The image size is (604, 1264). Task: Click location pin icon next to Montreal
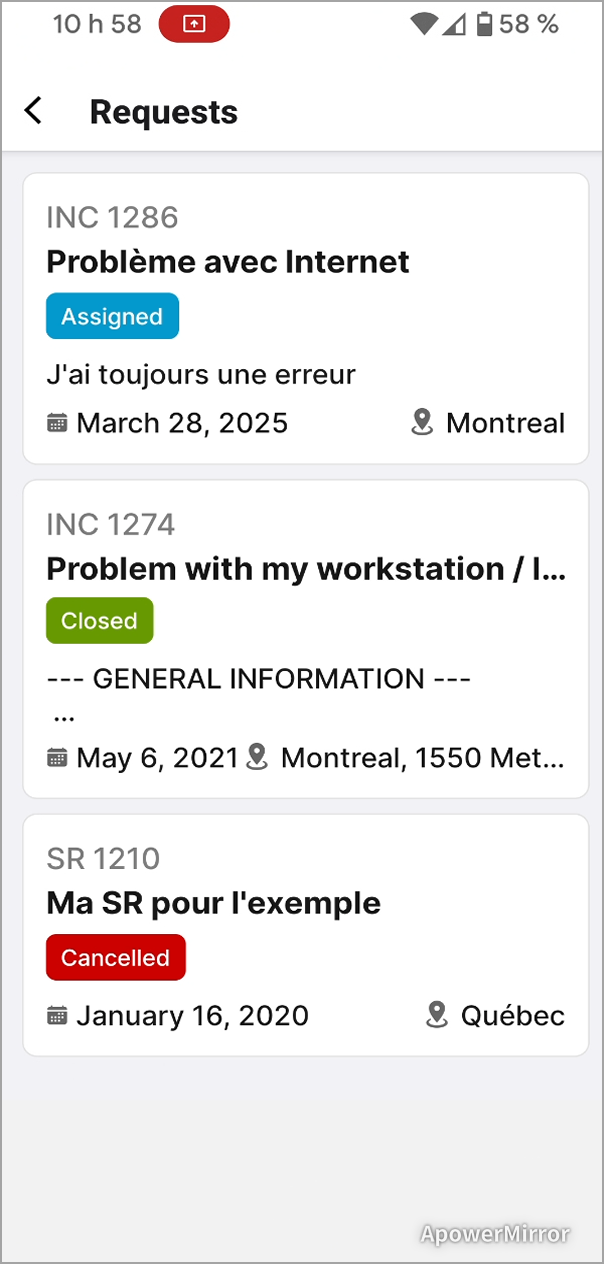(x=423, y=423)
